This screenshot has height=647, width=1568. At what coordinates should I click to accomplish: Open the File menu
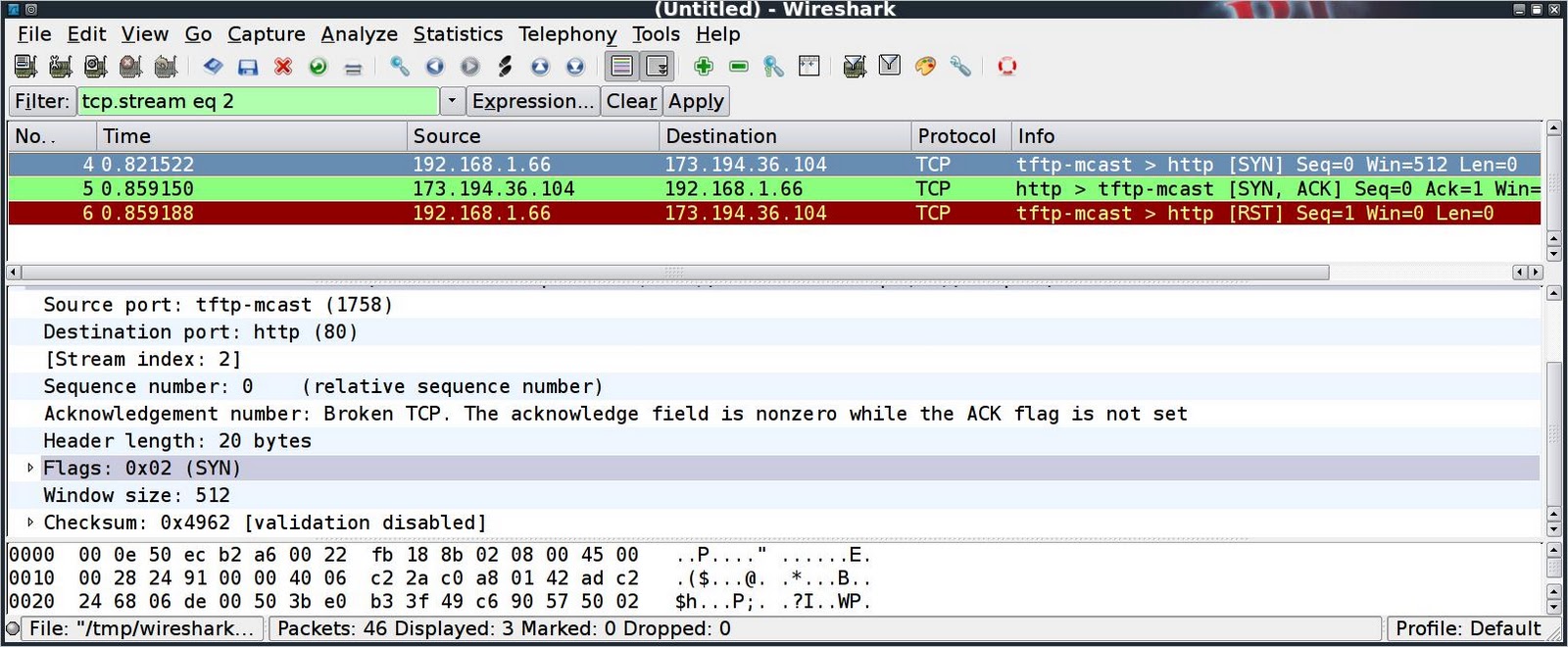[x=34, y=34]
